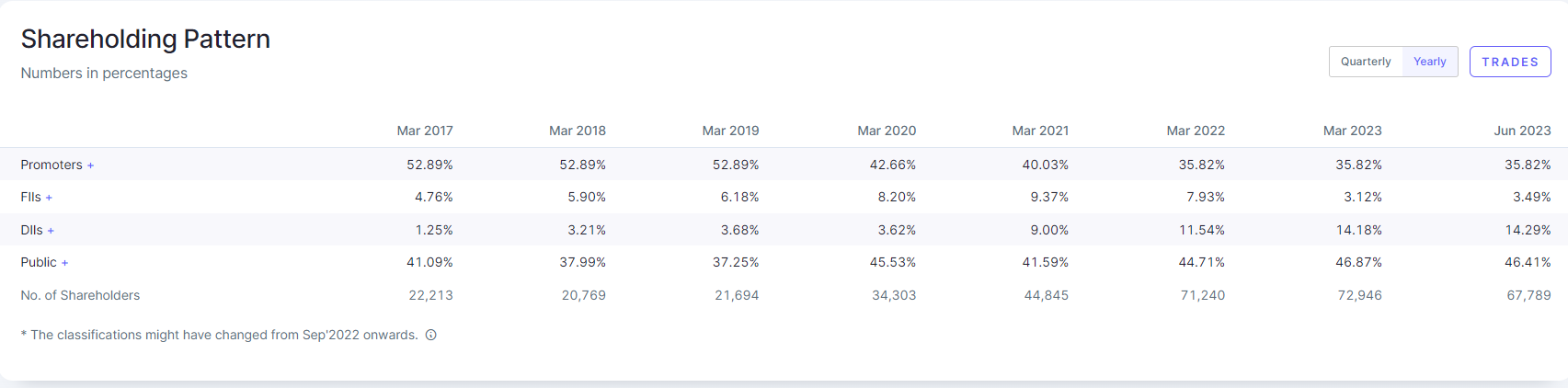Click the FIIs row label
The image size is (1568, 388).
(31, 197)
